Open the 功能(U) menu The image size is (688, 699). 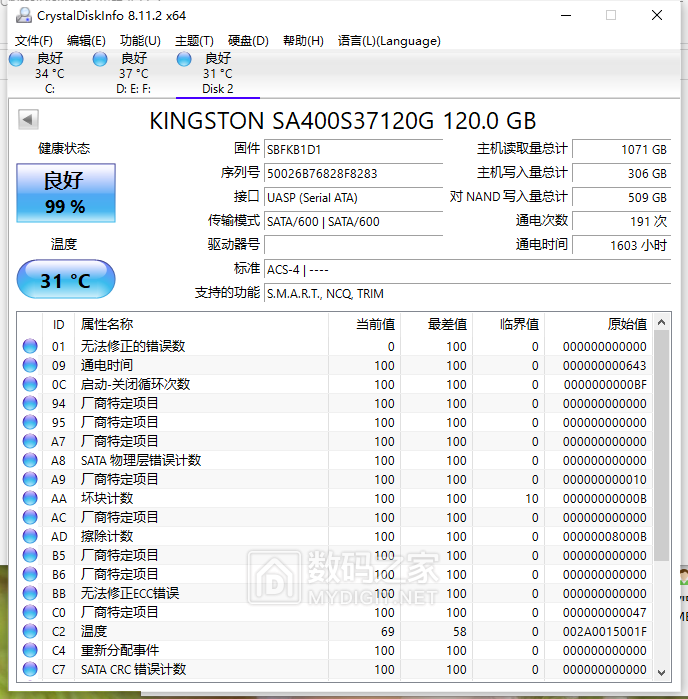(x=140, y=41)
